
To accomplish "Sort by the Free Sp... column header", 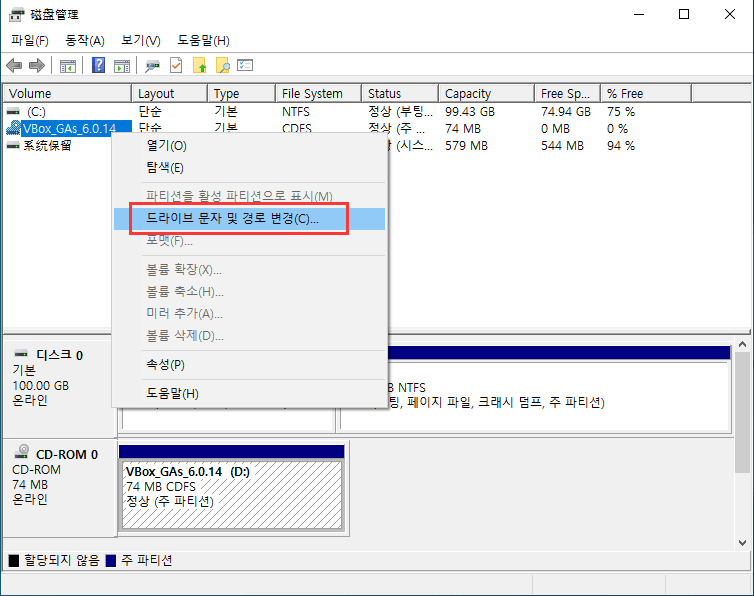I will [x=567, y=93].
